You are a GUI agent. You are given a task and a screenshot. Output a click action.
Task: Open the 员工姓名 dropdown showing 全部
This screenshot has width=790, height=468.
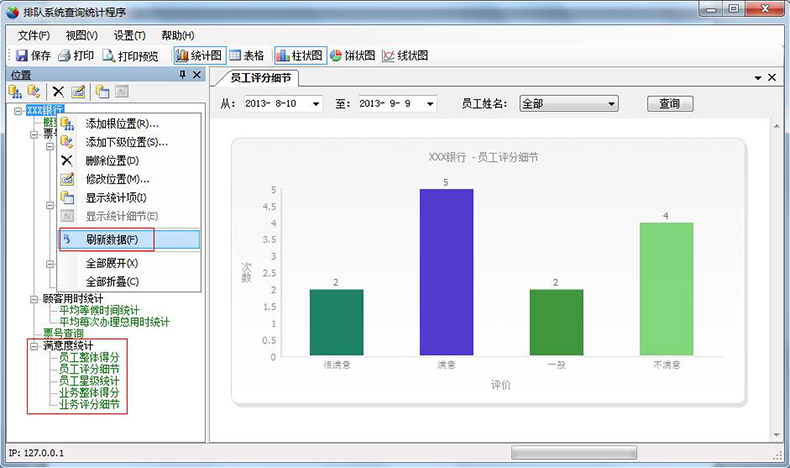pyautogui.click(x=611, y=103)
